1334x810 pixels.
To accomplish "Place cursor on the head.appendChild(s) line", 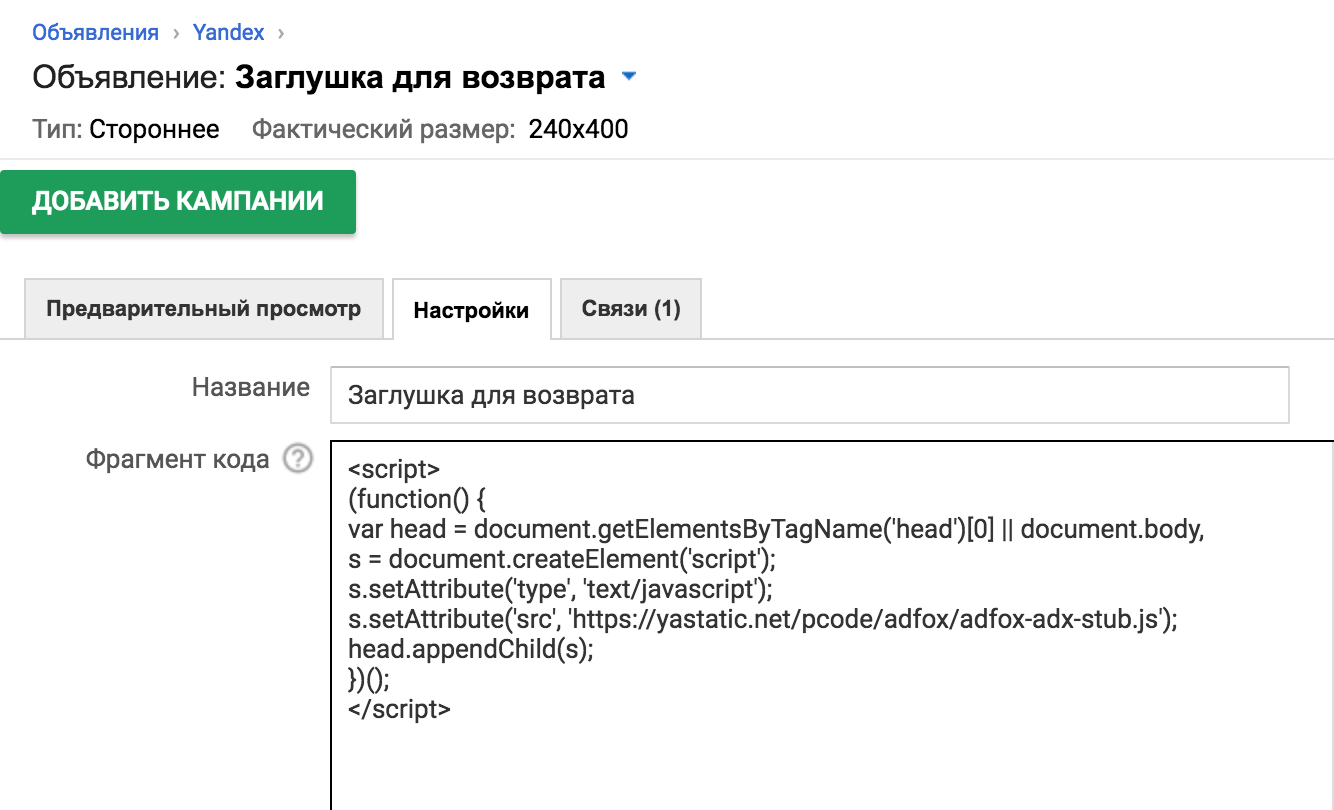I will pos(470,648).
